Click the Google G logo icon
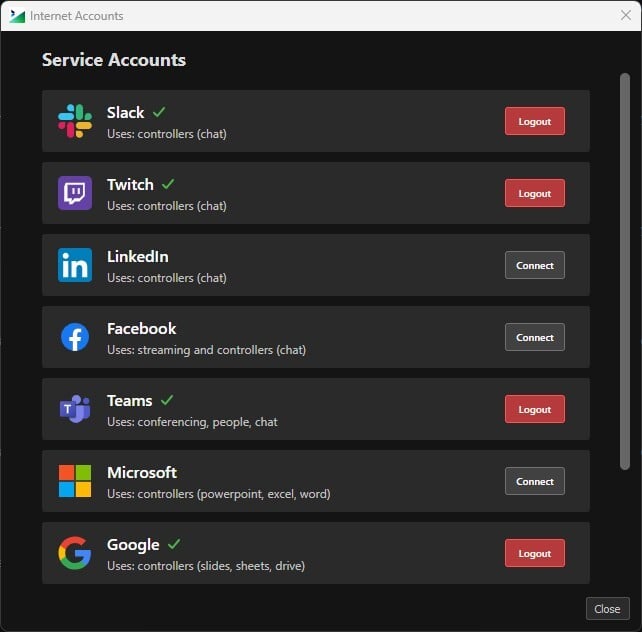The height and width of the screenshot is (632, 642). (75, 553)
